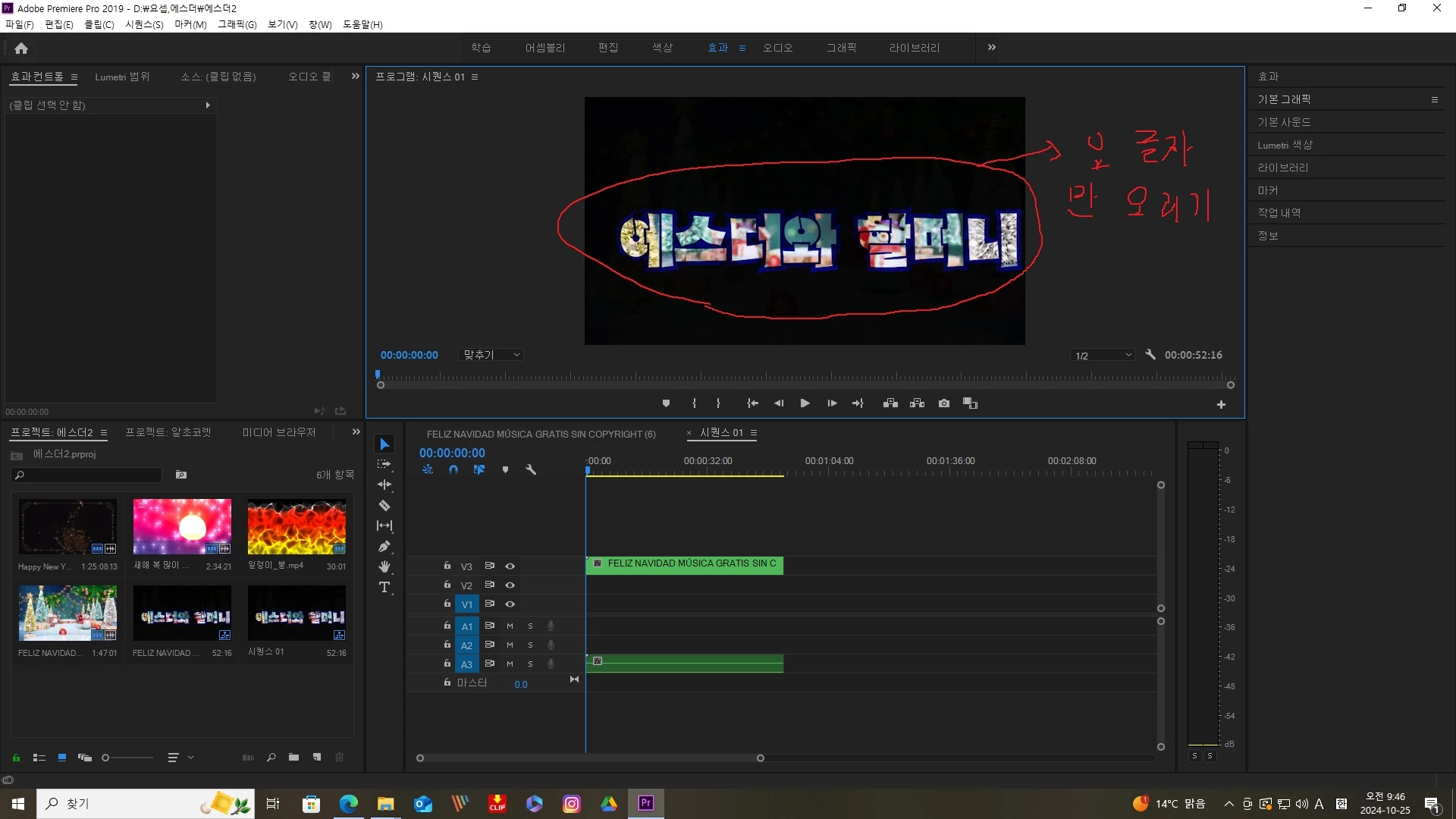Viewport: 1456px width, 819px height.
Task: Open playback resolution dropdown showing 1/2
Action: (x=1103, y=356)
